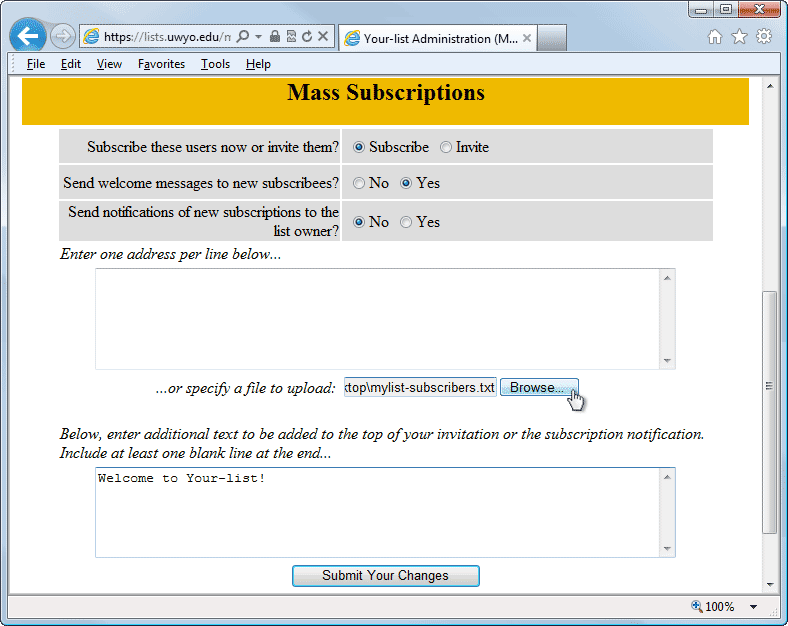Image resolution: width=788 pixels, height=626 pixels.
Task: Select the Subscribe radio button
Action: 358,147
